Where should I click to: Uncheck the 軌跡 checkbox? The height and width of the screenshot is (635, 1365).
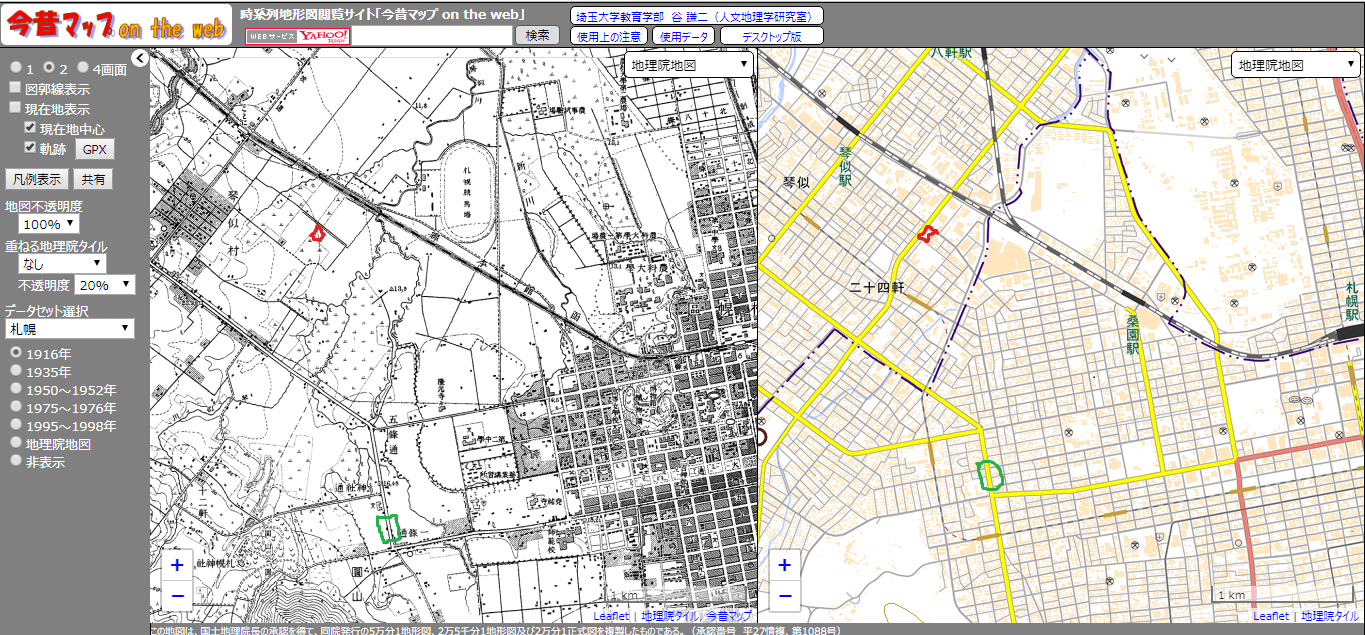(31, 148)
